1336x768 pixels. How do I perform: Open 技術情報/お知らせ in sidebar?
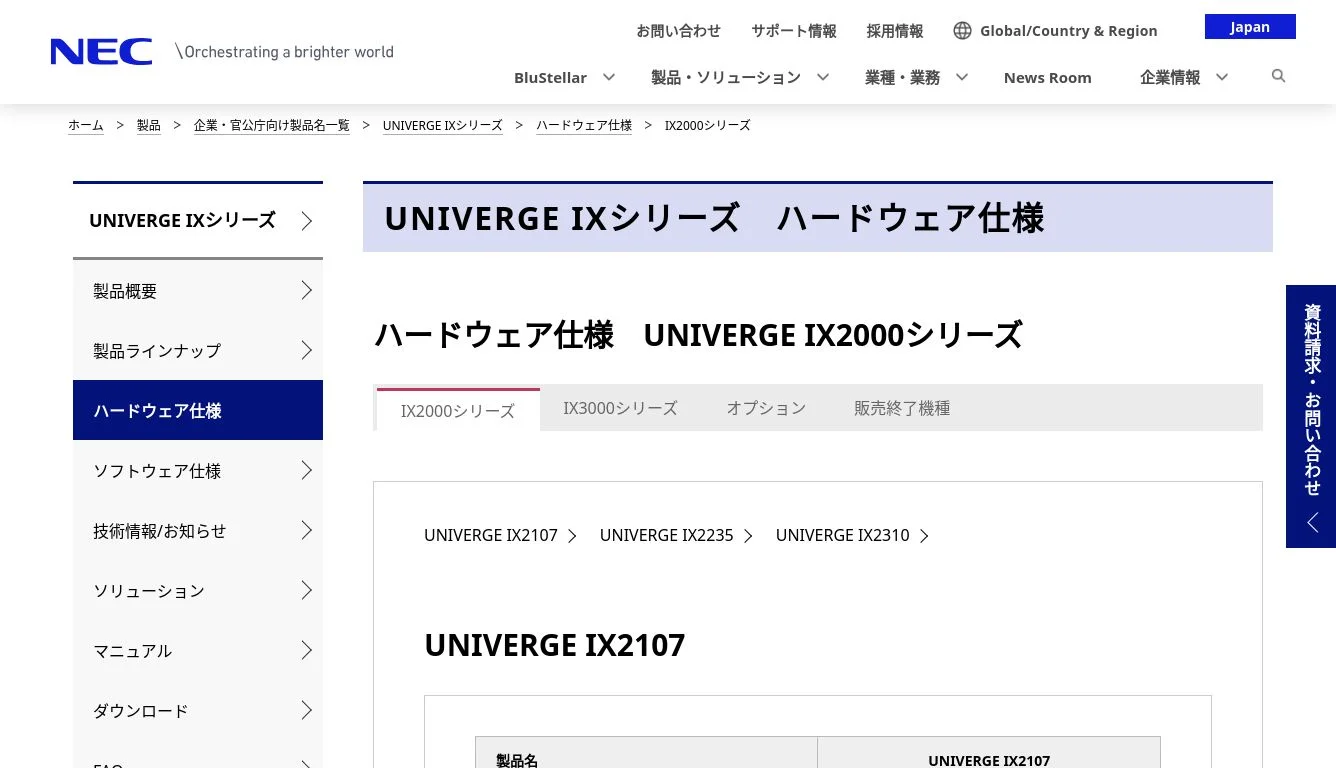click(x=198, y=531)
